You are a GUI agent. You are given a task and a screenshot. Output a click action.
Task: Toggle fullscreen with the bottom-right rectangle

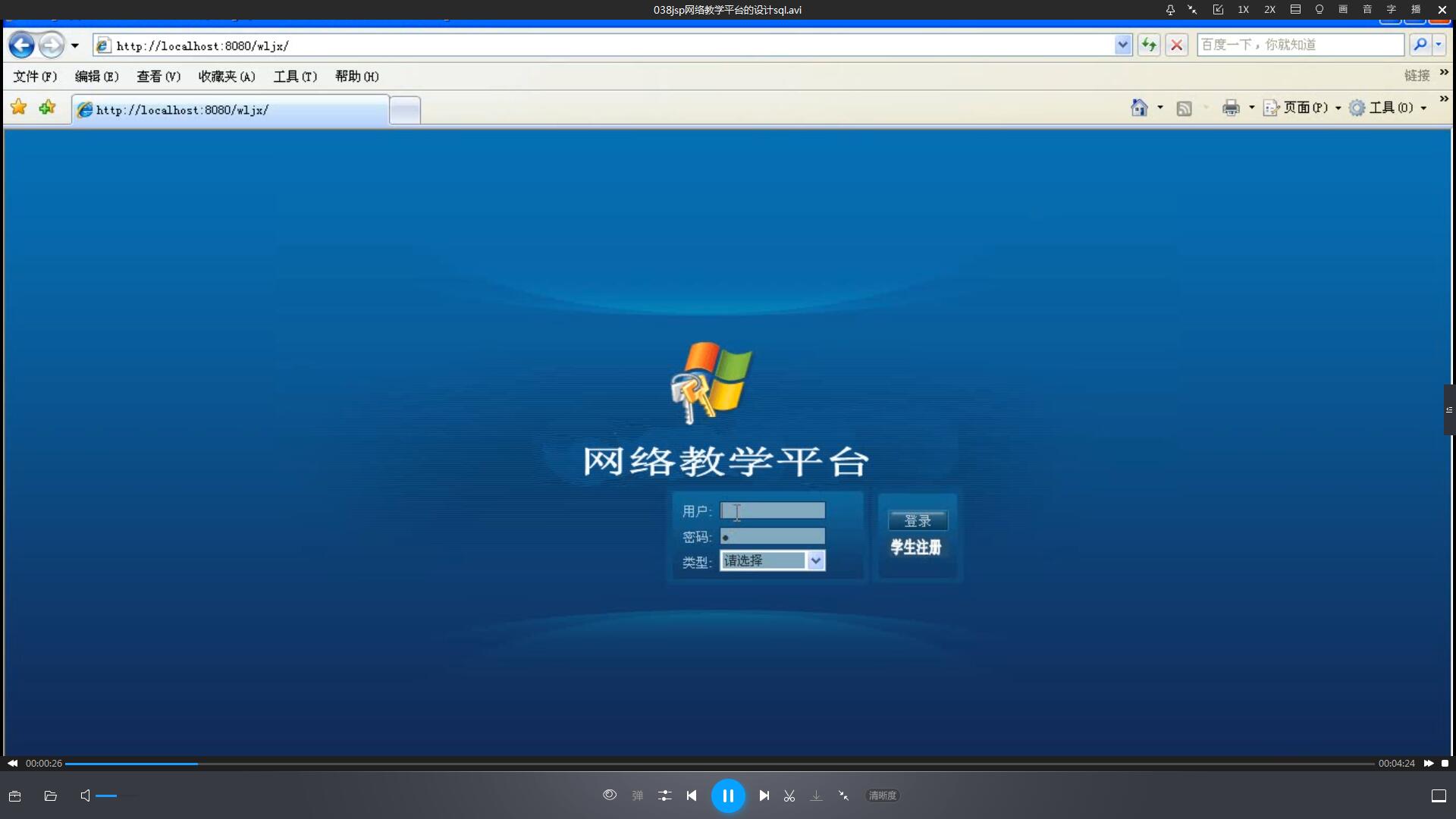pos(1439,795)
